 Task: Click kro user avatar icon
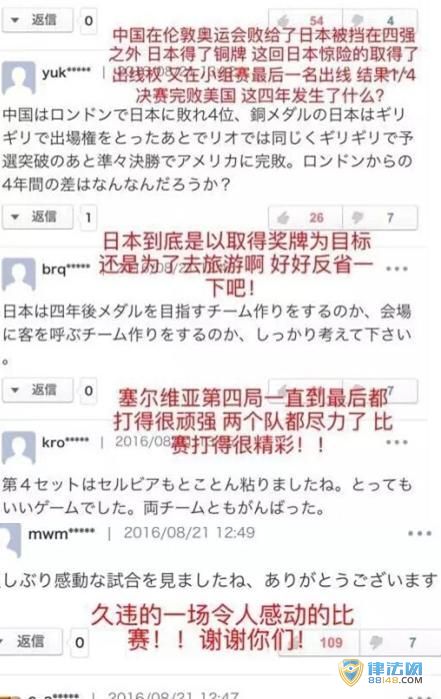[18, 448]
